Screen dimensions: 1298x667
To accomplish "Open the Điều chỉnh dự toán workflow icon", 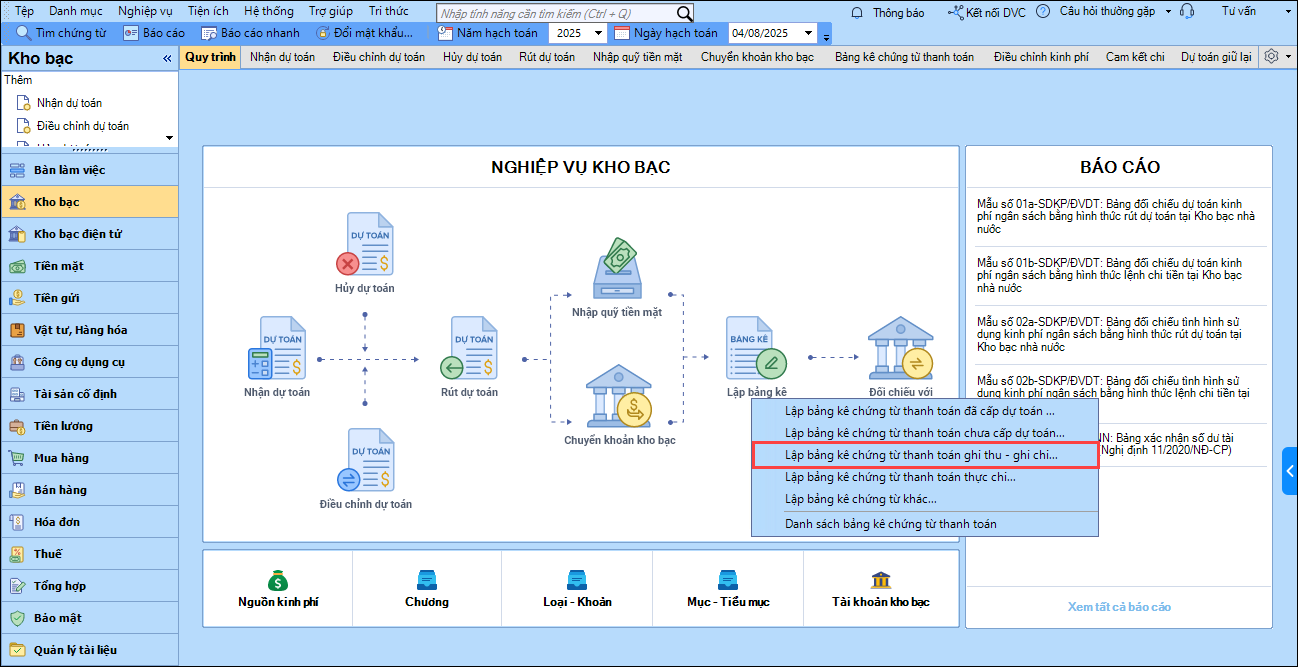I will point(365,460).
